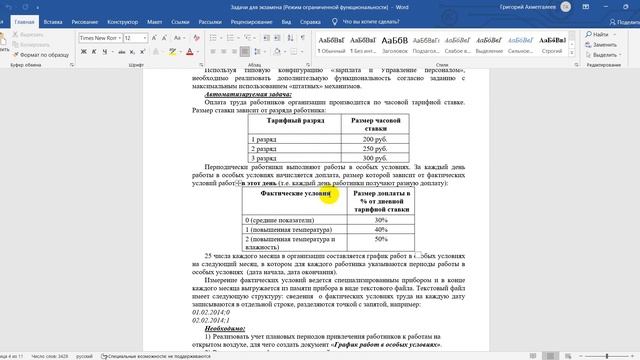Screen dimensions: 640x360
Task: Center the paragraph text
Action: click(x=224, y=52)
